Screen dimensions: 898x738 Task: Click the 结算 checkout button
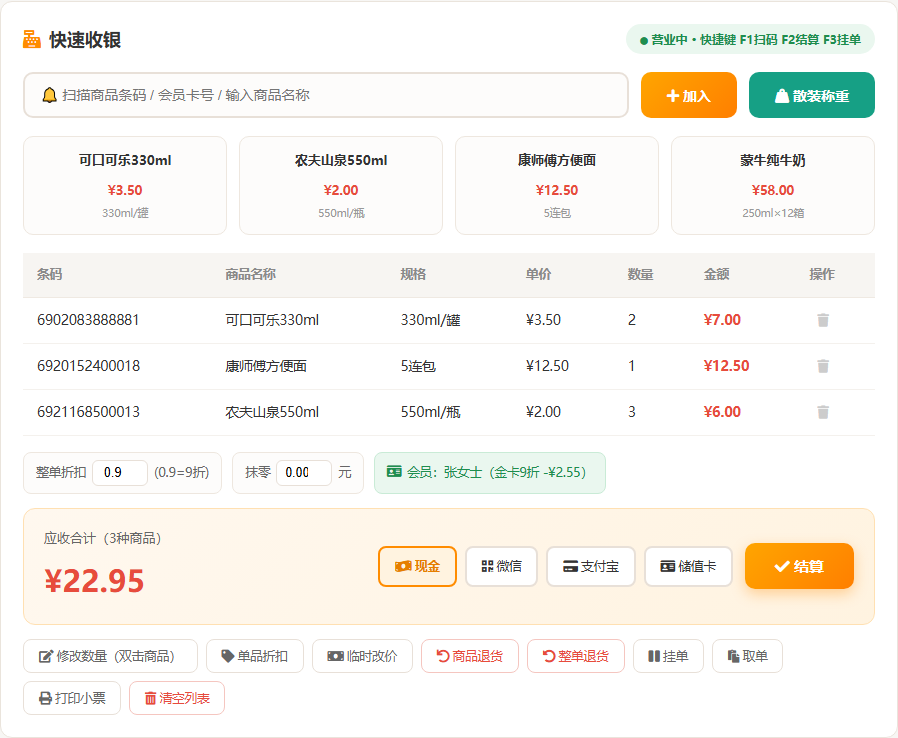click(x=799, y=566)
